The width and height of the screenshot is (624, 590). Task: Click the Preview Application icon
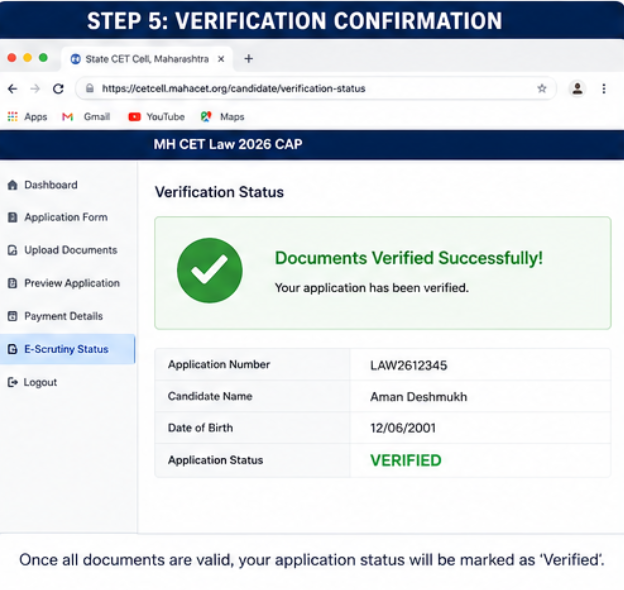click(x=13, y=283)
